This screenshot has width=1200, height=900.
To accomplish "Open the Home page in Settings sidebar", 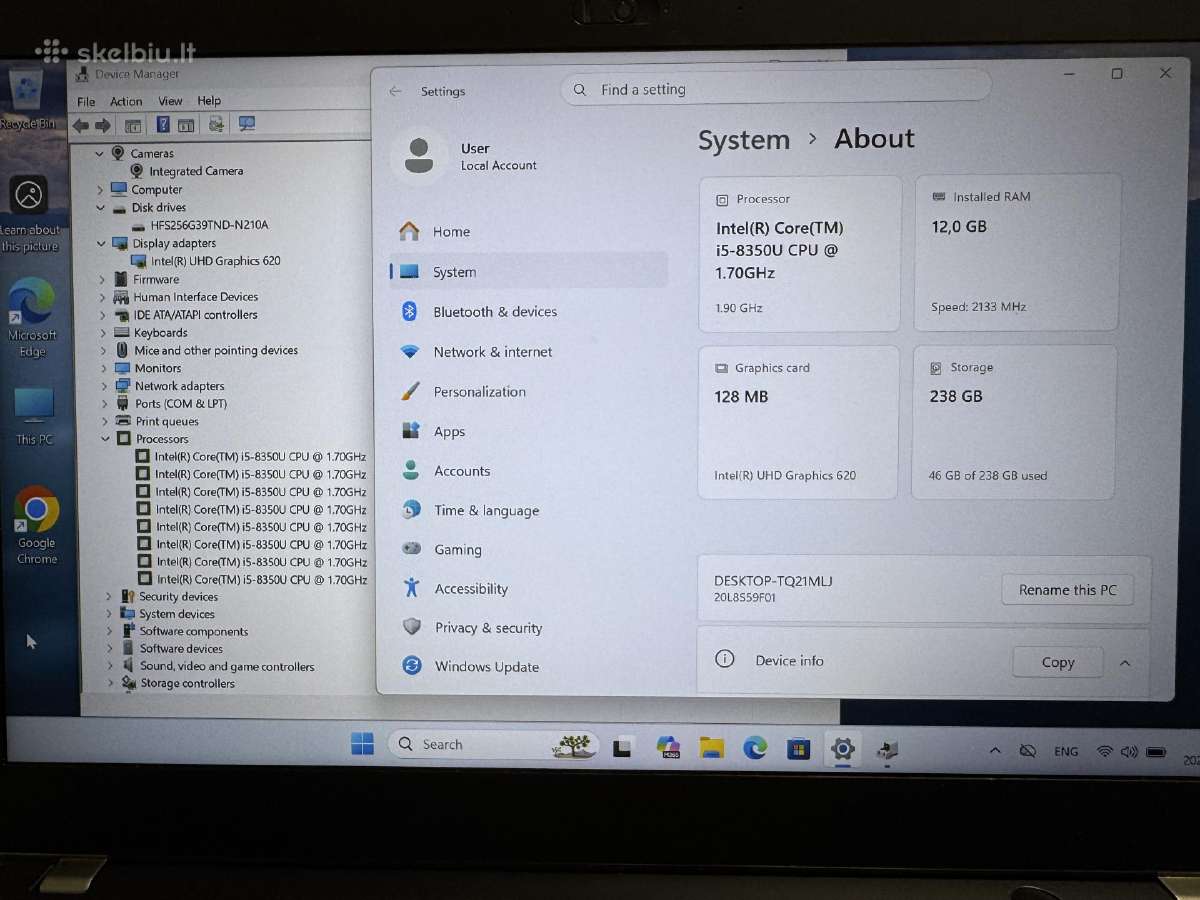I will point(434,231).
